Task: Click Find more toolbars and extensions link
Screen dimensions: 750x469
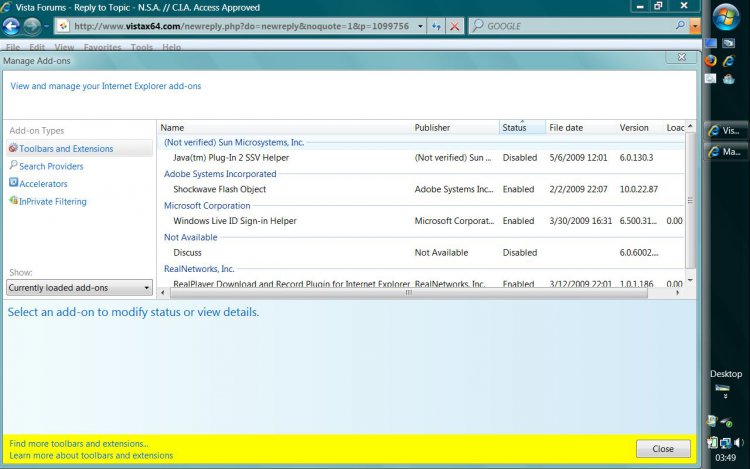Action: 79,444
